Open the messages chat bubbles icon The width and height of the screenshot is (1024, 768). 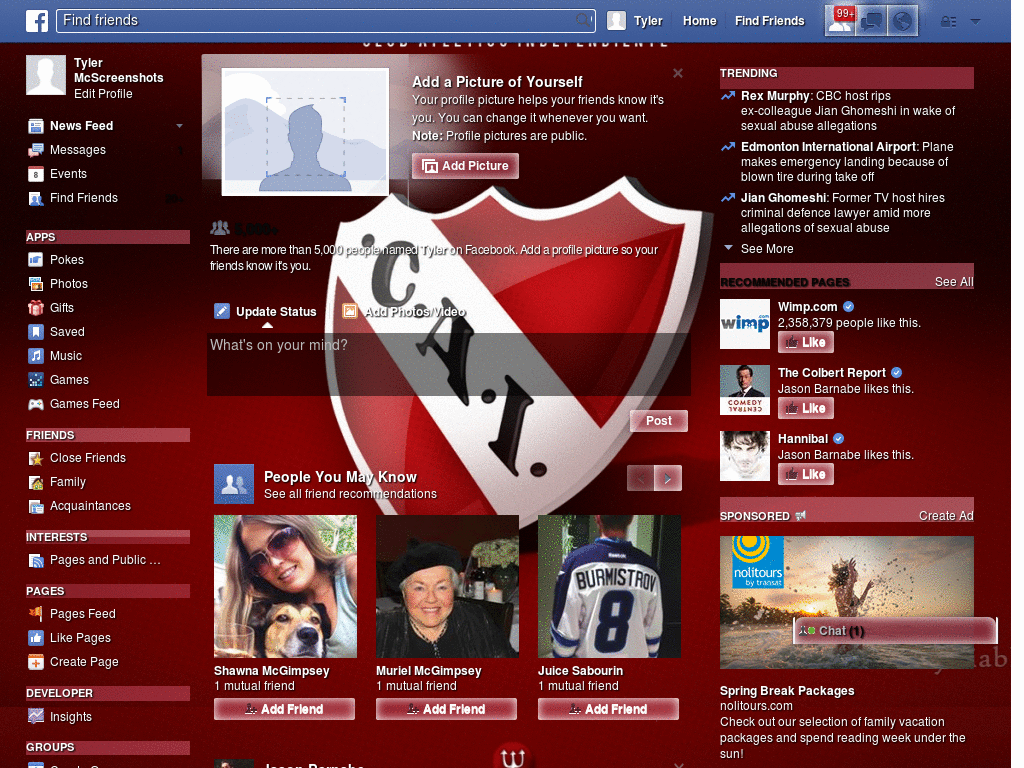coord(871,21)
